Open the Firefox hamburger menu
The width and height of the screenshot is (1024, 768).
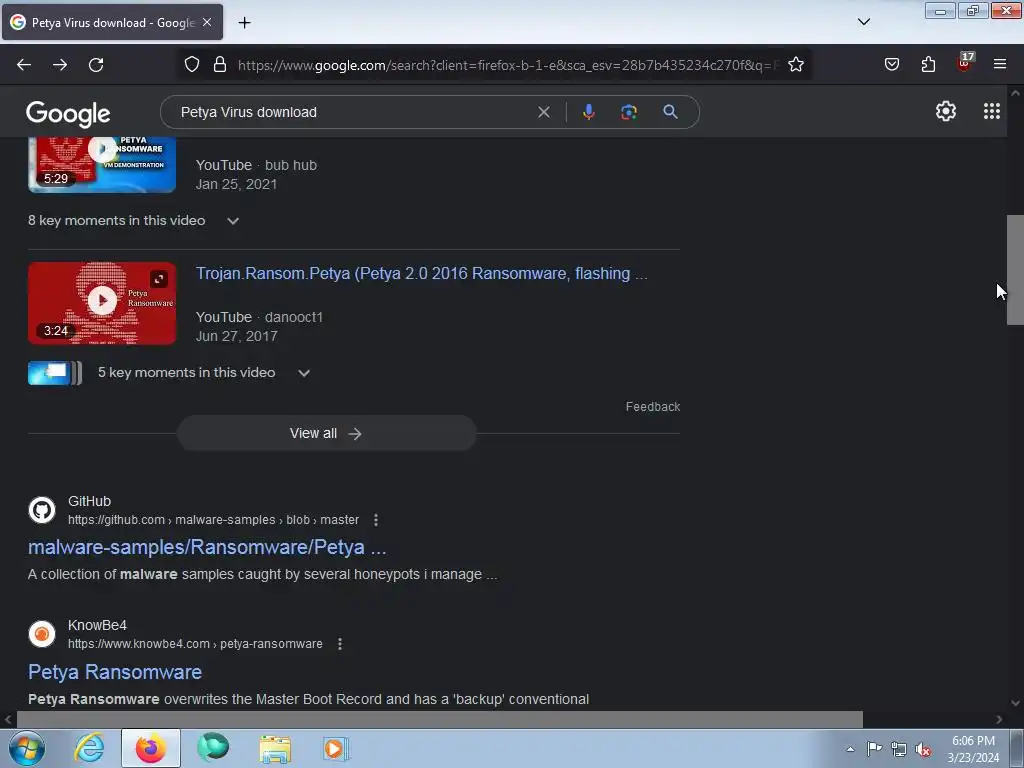tap(1000, 65)
